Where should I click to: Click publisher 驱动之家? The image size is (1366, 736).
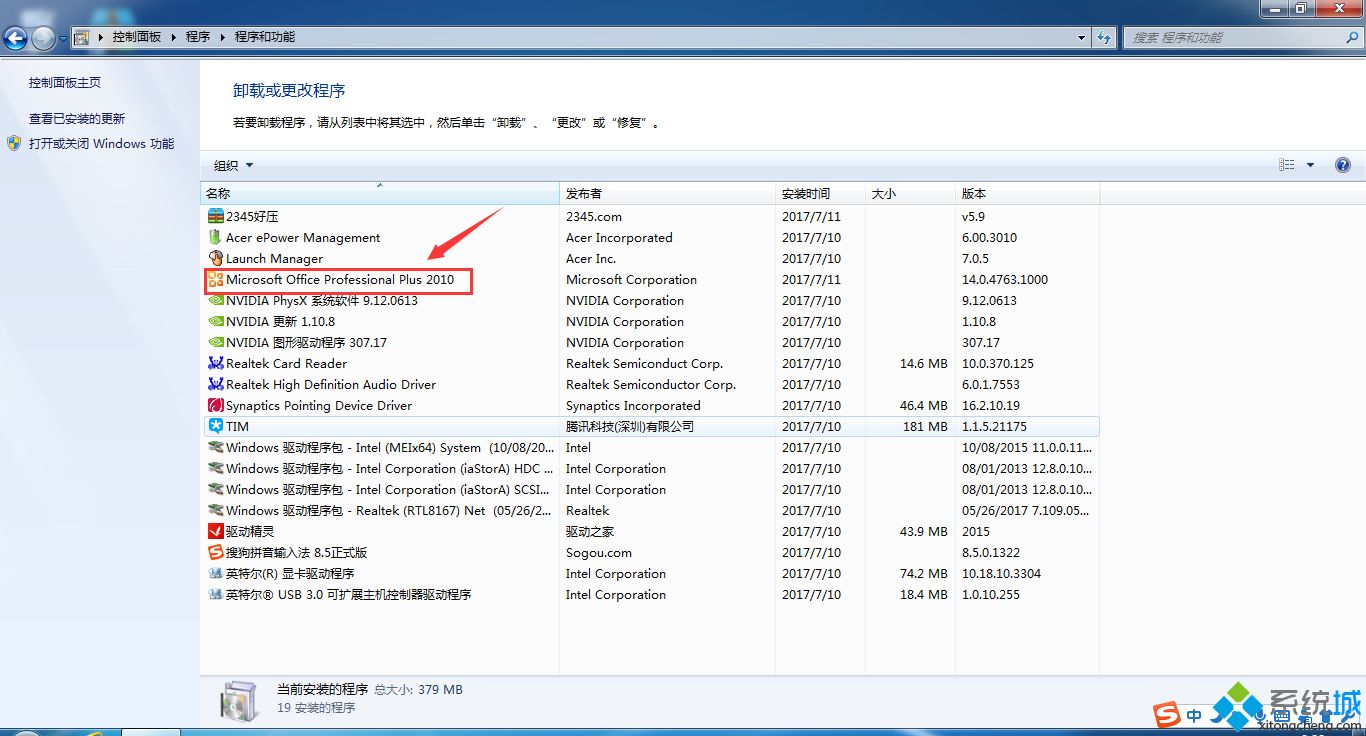(590, 531)
